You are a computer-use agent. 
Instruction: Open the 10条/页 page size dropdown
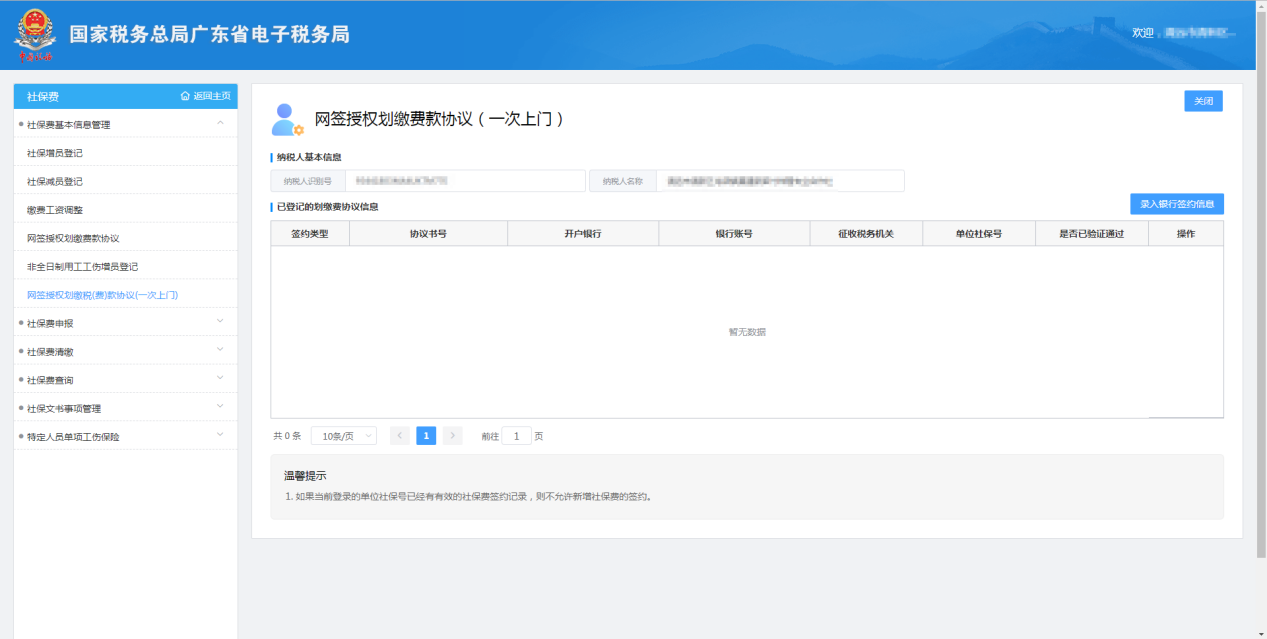pyautogui.click(x=343, y=436)
